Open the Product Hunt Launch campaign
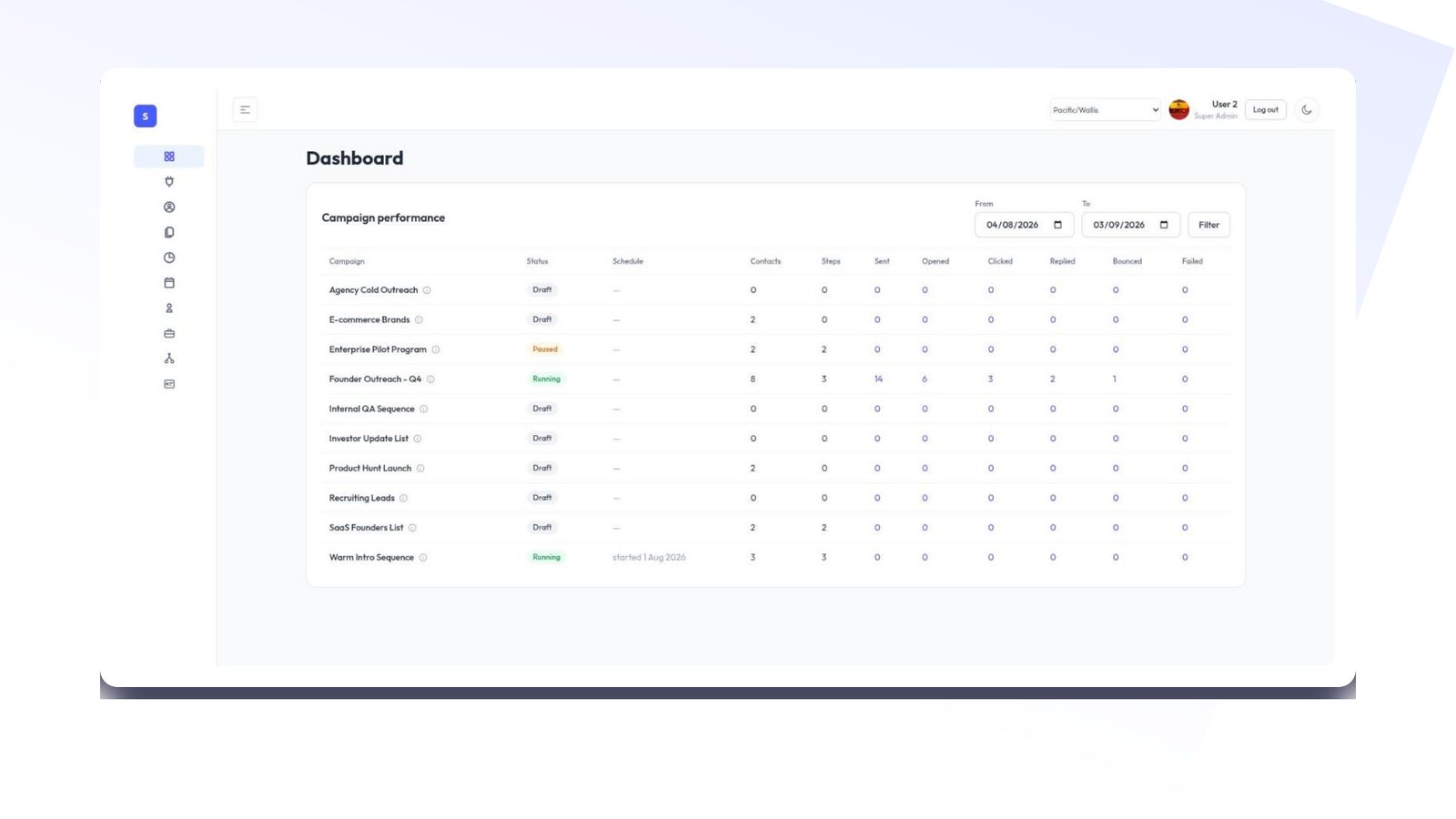The width and height of the screenshot is (1456, 819). [370, 469]
